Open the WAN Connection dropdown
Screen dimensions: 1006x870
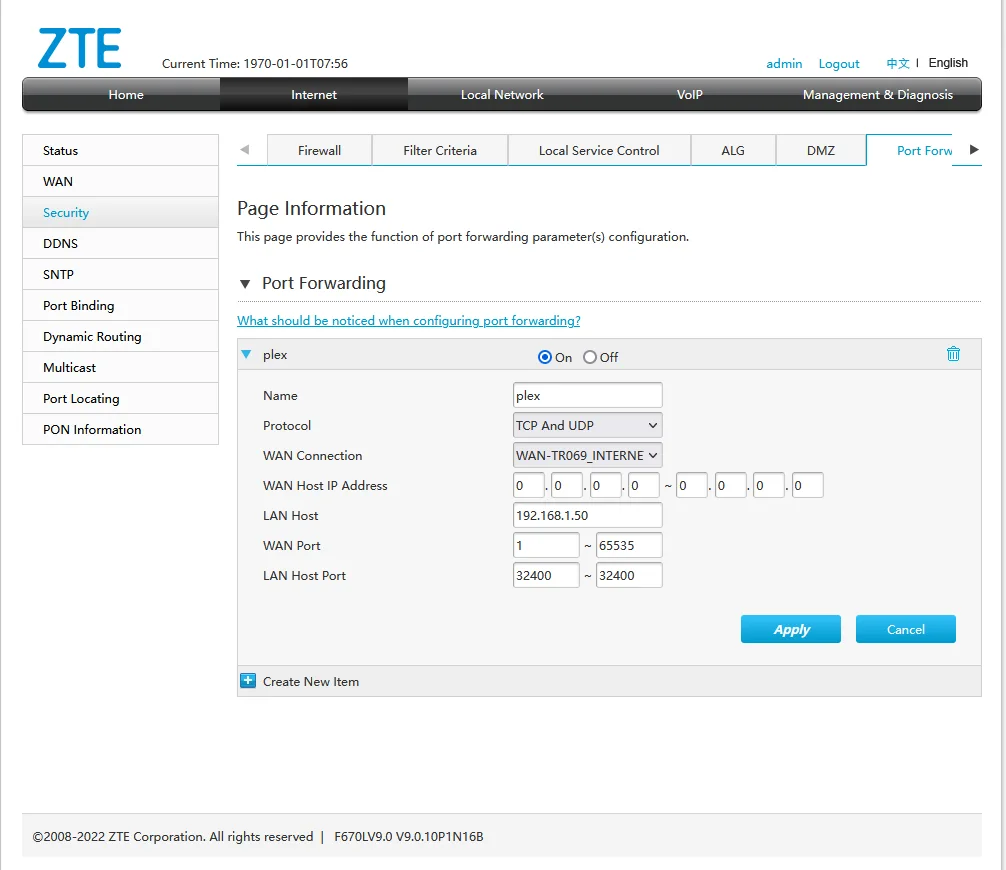(587, 455)
